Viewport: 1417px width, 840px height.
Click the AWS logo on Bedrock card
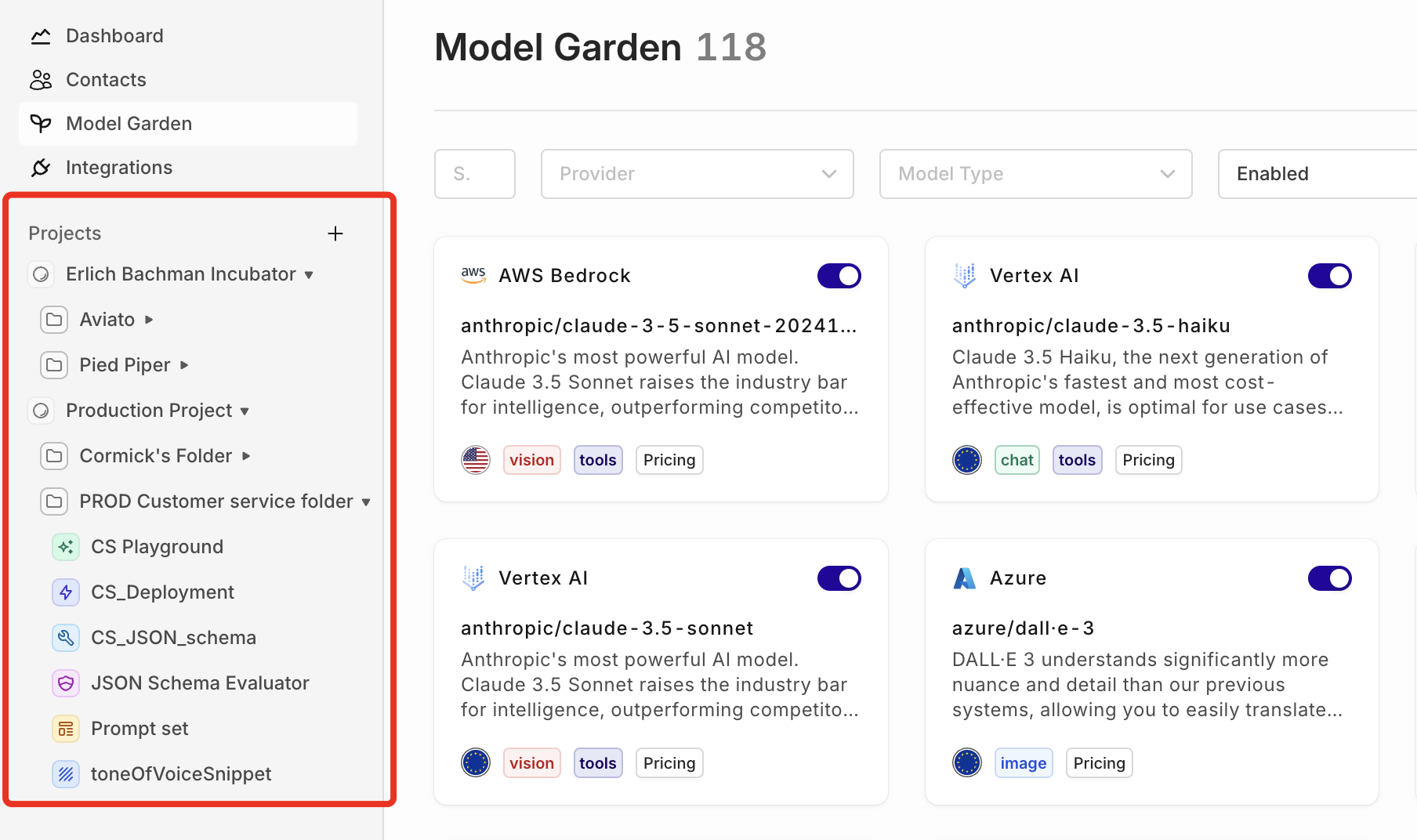click(x=473, y=275)
